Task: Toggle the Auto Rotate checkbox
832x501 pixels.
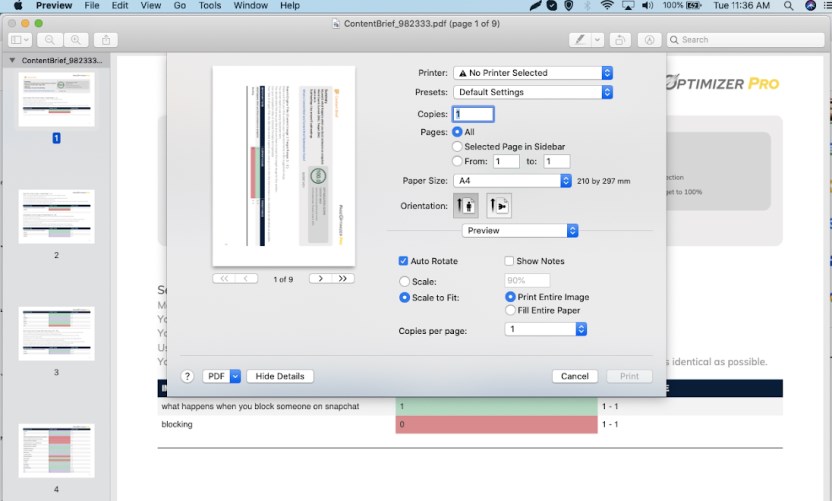Action: [x=403, y=261]
